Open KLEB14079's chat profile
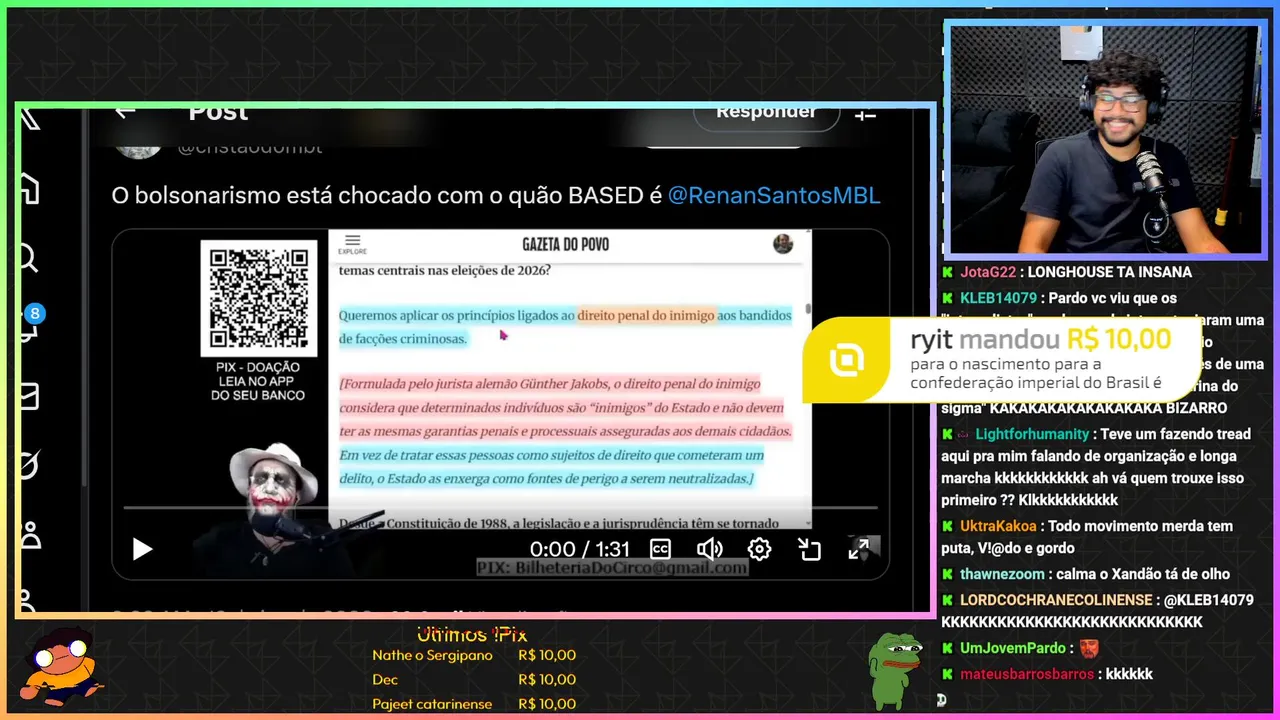This screenshot has height=720, width=1280. click(x=998, y=298)
